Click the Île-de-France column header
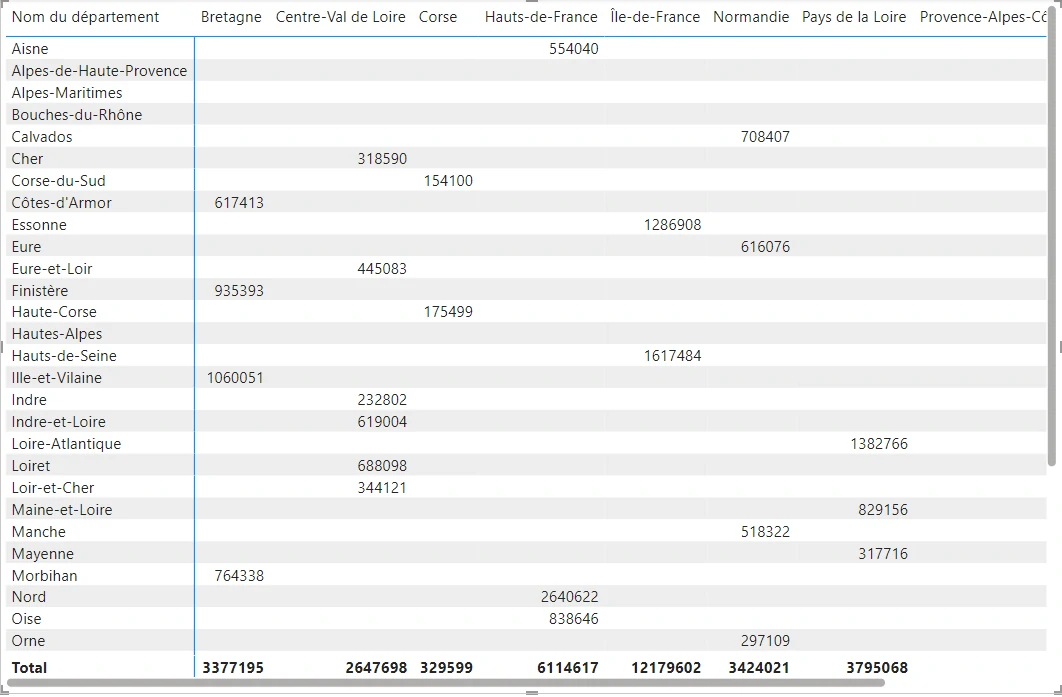This screenshot has width=1062, height=697. [x=655, y=17]
